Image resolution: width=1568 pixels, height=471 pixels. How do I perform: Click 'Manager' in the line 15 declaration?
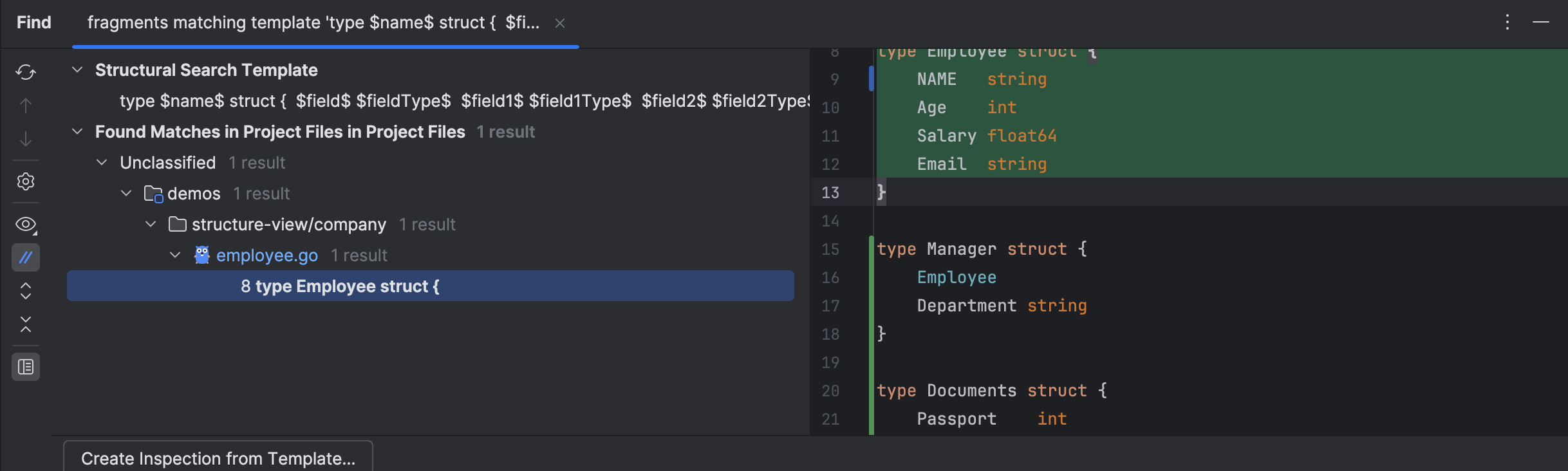coord(962,249)
